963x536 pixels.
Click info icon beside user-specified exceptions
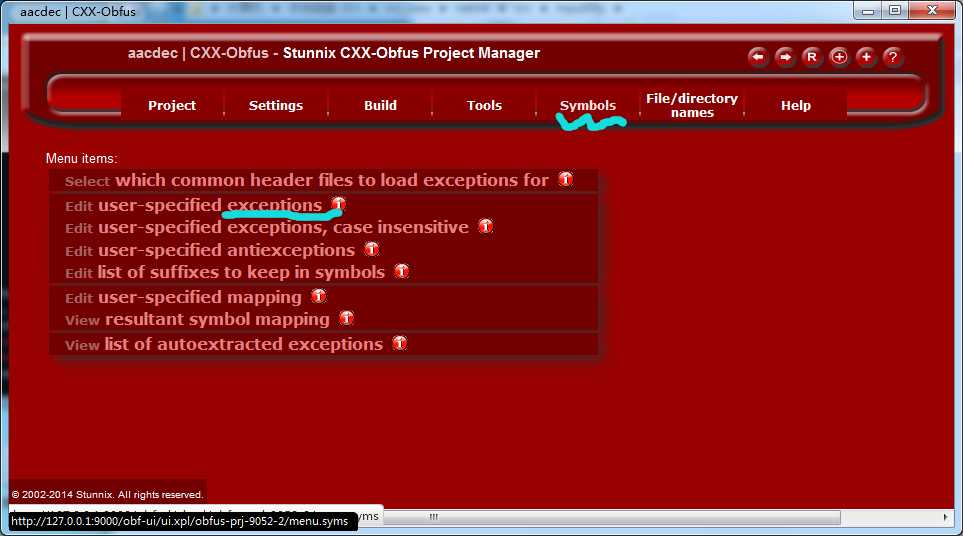click(338, 204)
